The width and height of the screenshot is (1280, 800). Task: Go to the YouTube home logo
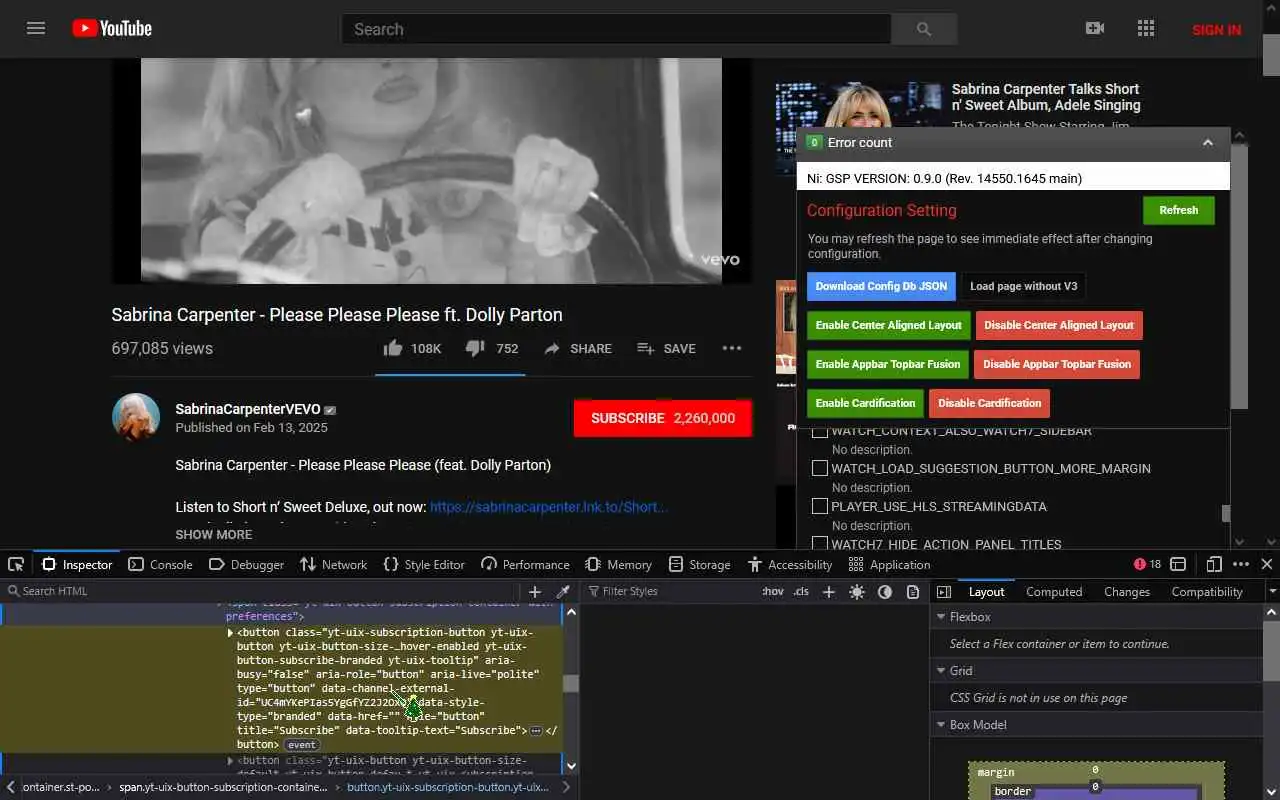(112, 29)
